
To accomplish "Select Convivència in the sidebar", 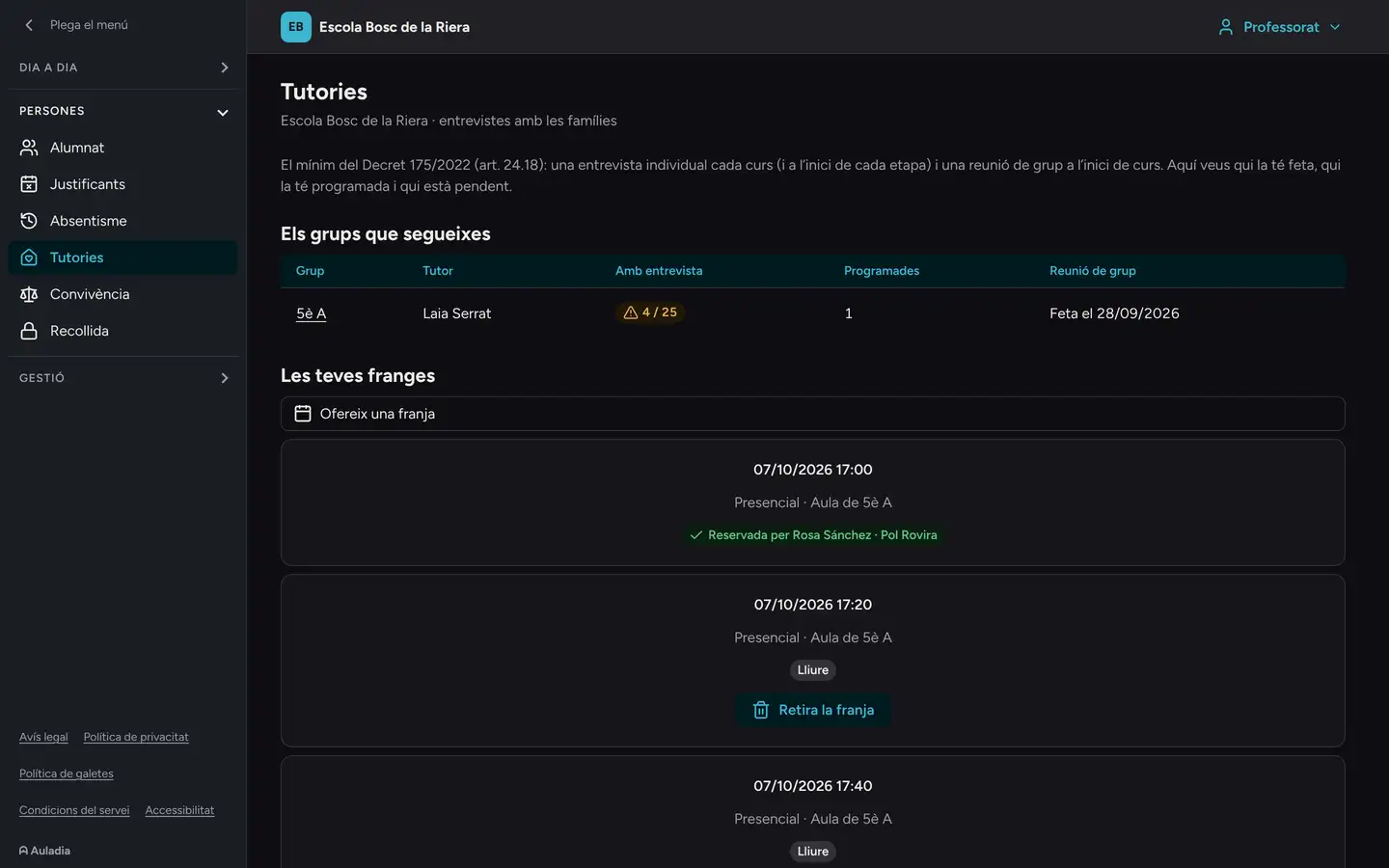I will click(123, 294).
